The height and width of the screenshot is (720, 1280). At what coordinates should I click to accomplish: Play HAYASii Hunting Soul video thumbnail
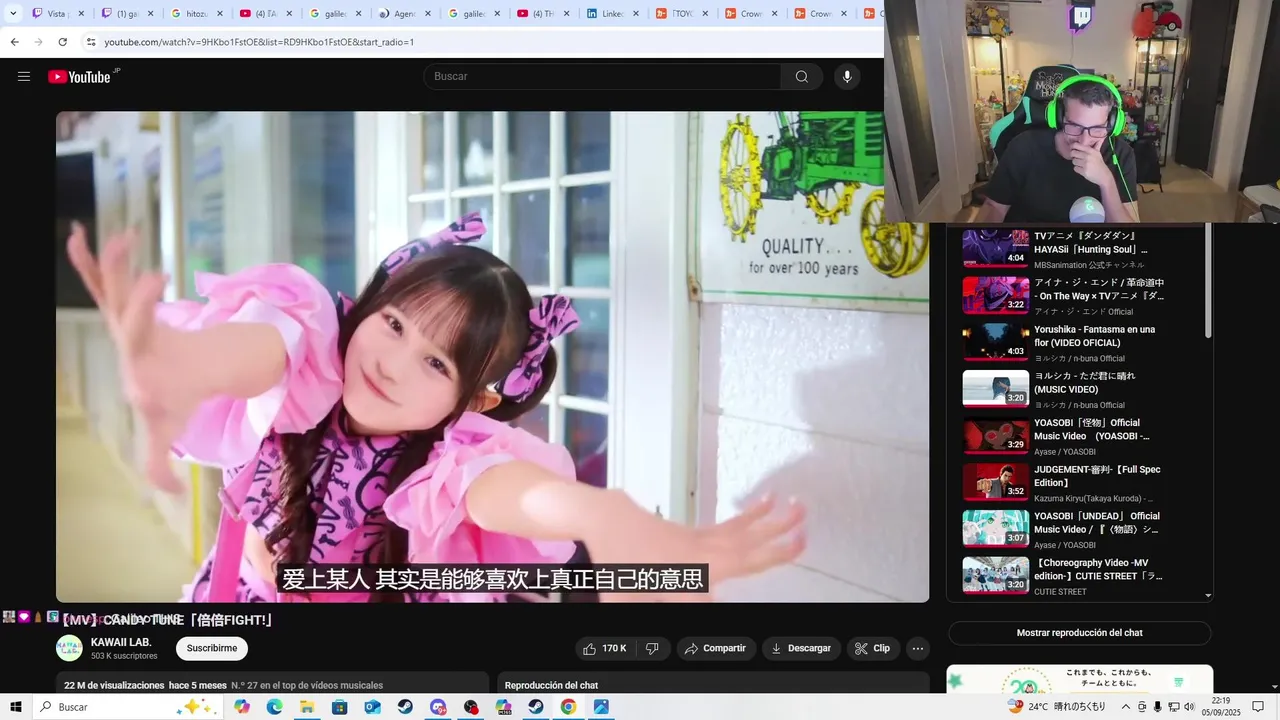pyautogui.click(x=995, y=248)
